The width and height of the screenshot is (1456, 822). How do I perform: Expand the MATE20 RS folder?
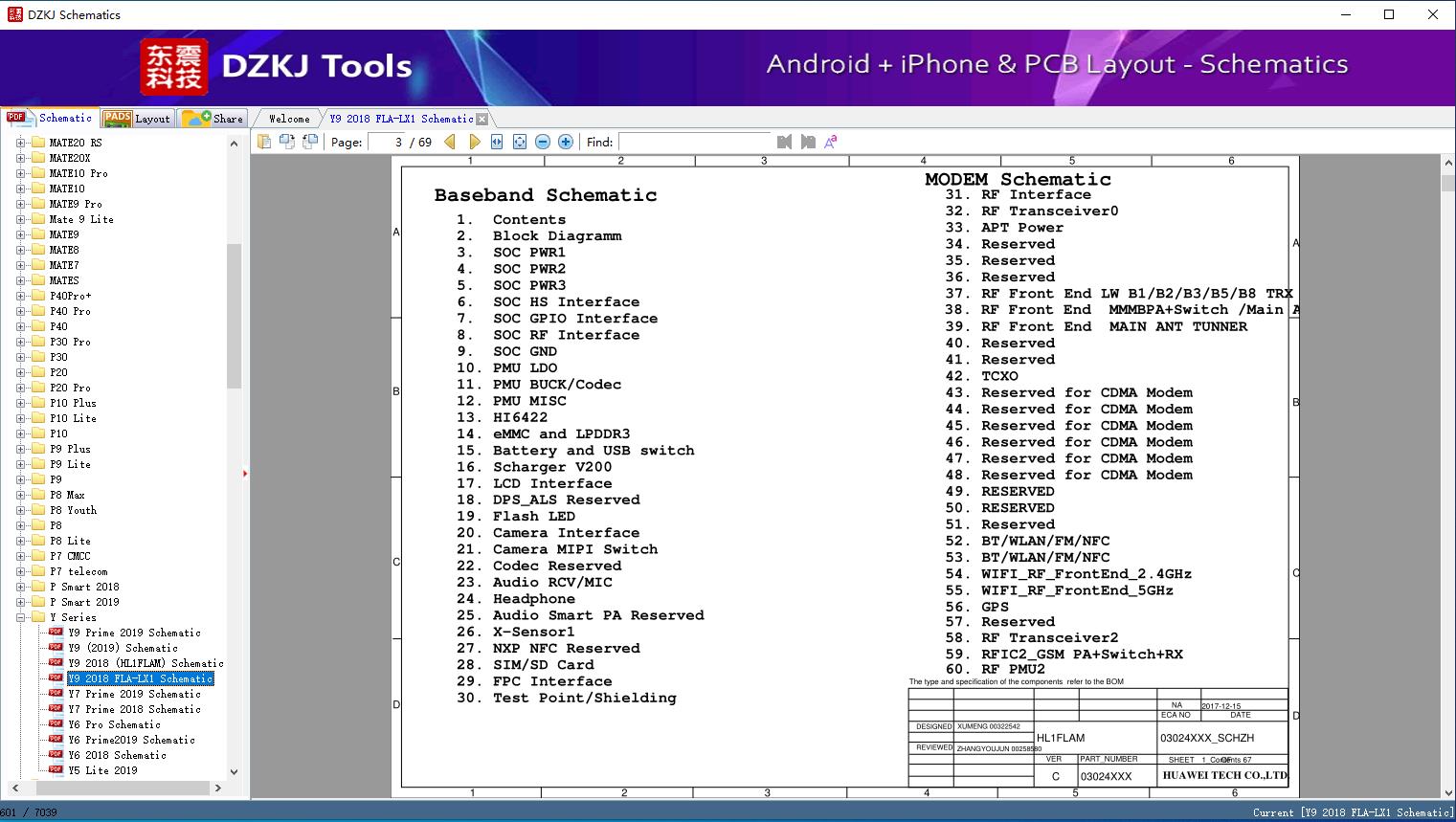(20, 143)
